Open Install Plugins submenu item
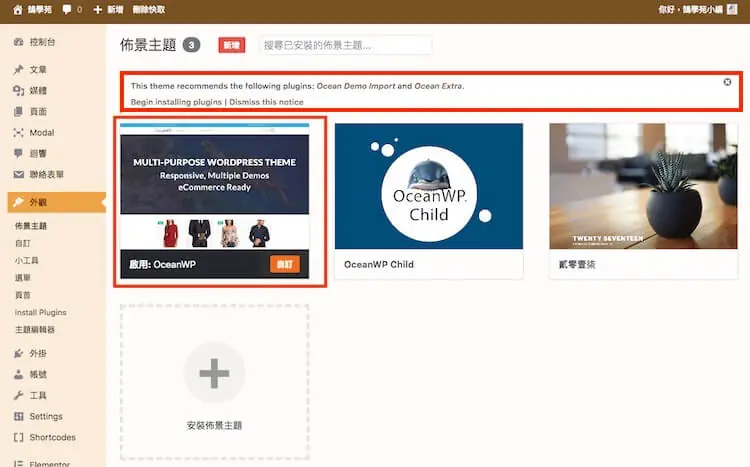Viewport: 750px width, 467px height. pyautogui.click(x=41, y=312)
